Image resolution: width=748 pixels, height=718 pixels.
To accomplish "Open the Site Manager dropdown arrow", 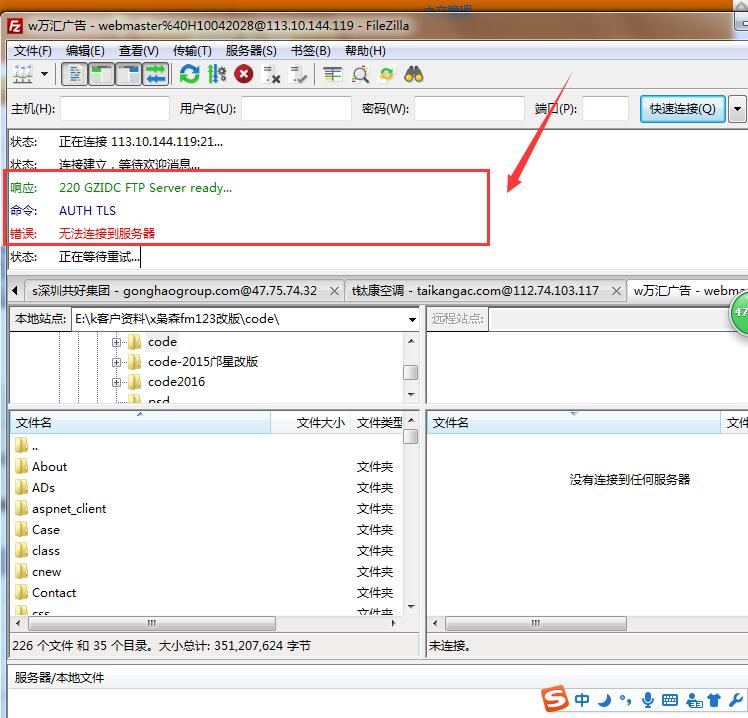I will click(x=44, y=74).
